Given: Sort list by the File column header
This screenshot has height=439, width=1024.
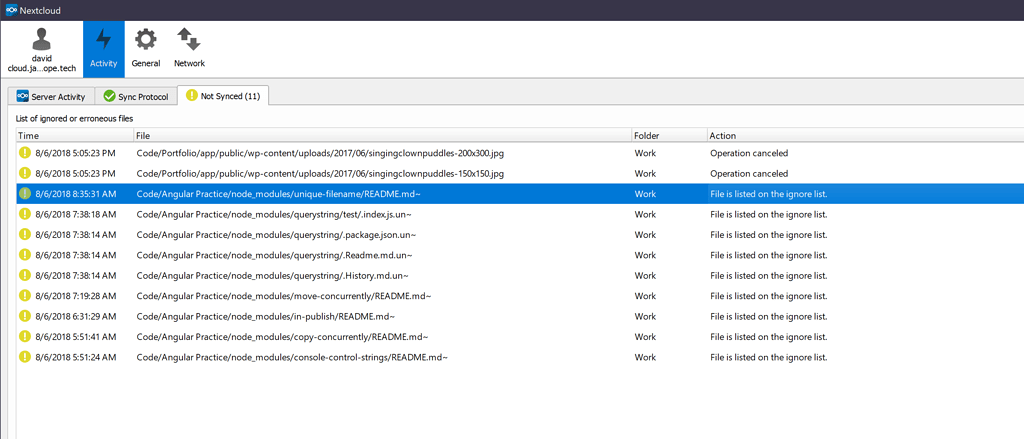Looking at the screenshot, I should [x=383, y=136].
